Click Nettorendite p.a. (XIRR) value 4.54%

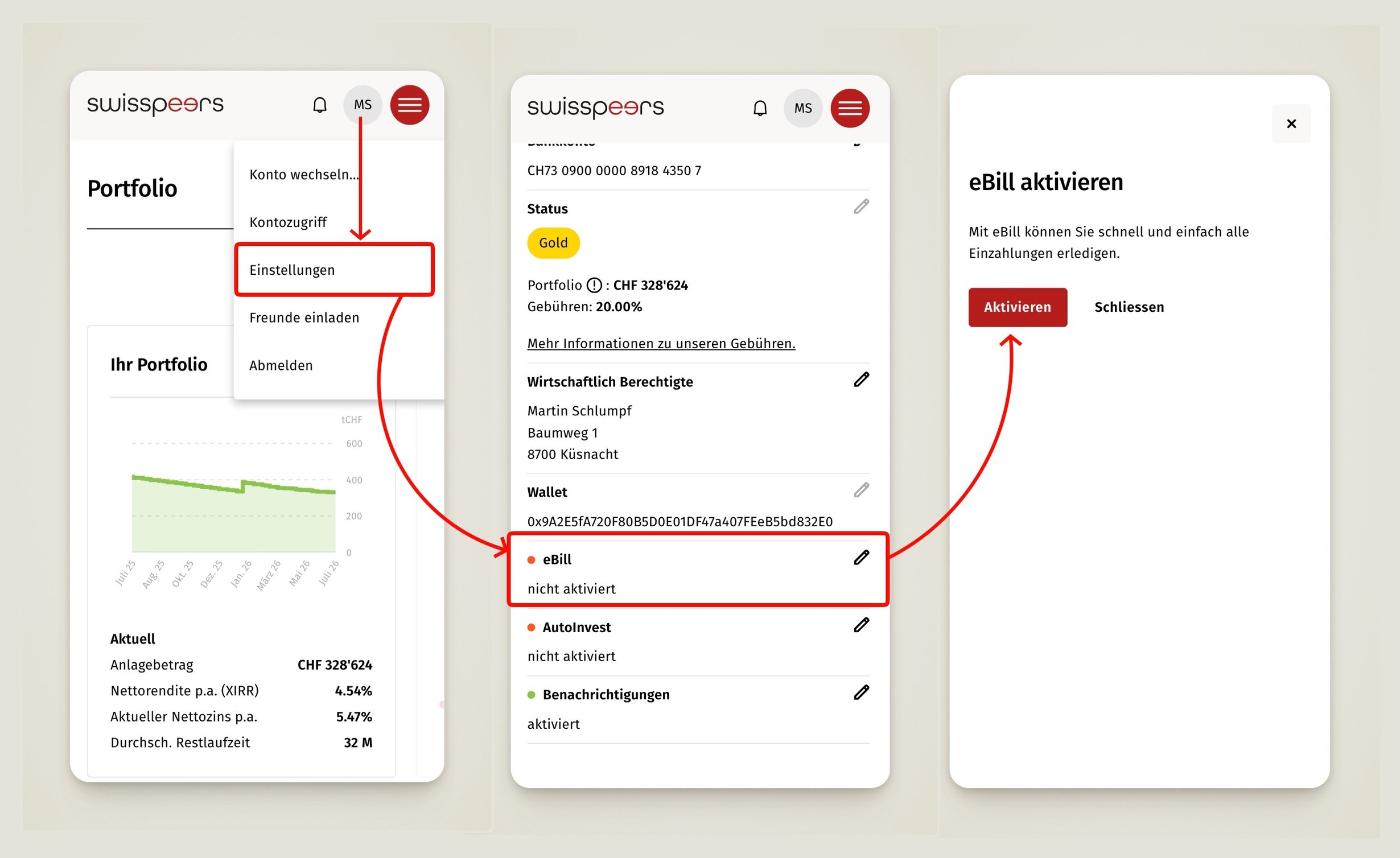[x=353, y=691]
